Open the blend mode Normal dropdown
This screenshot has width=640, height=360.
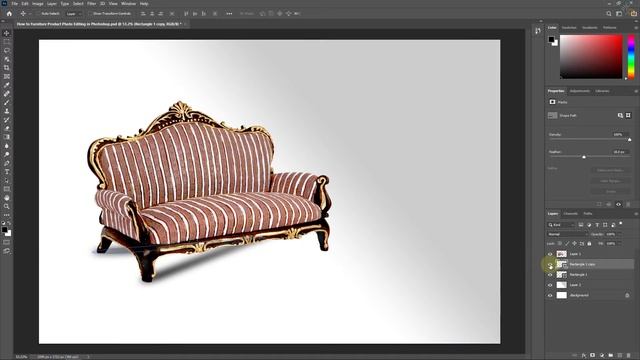coord(567,234)
